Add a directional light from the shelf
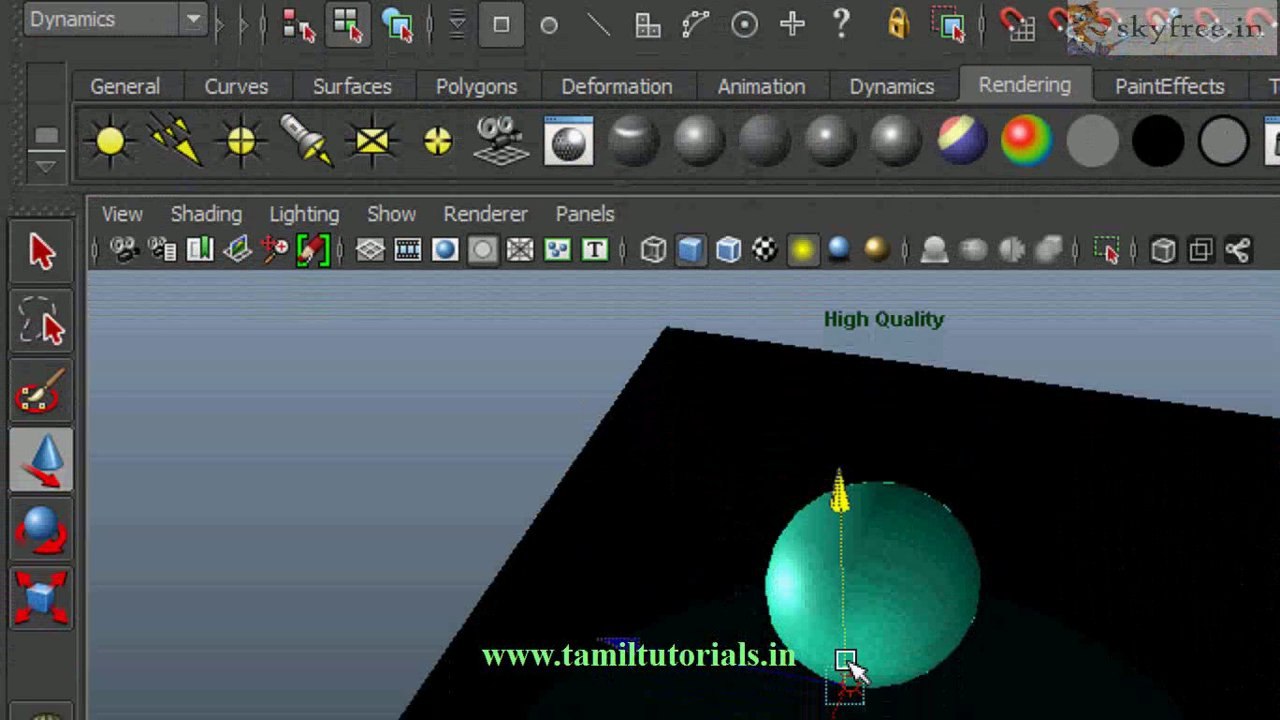 click(175, 141)
